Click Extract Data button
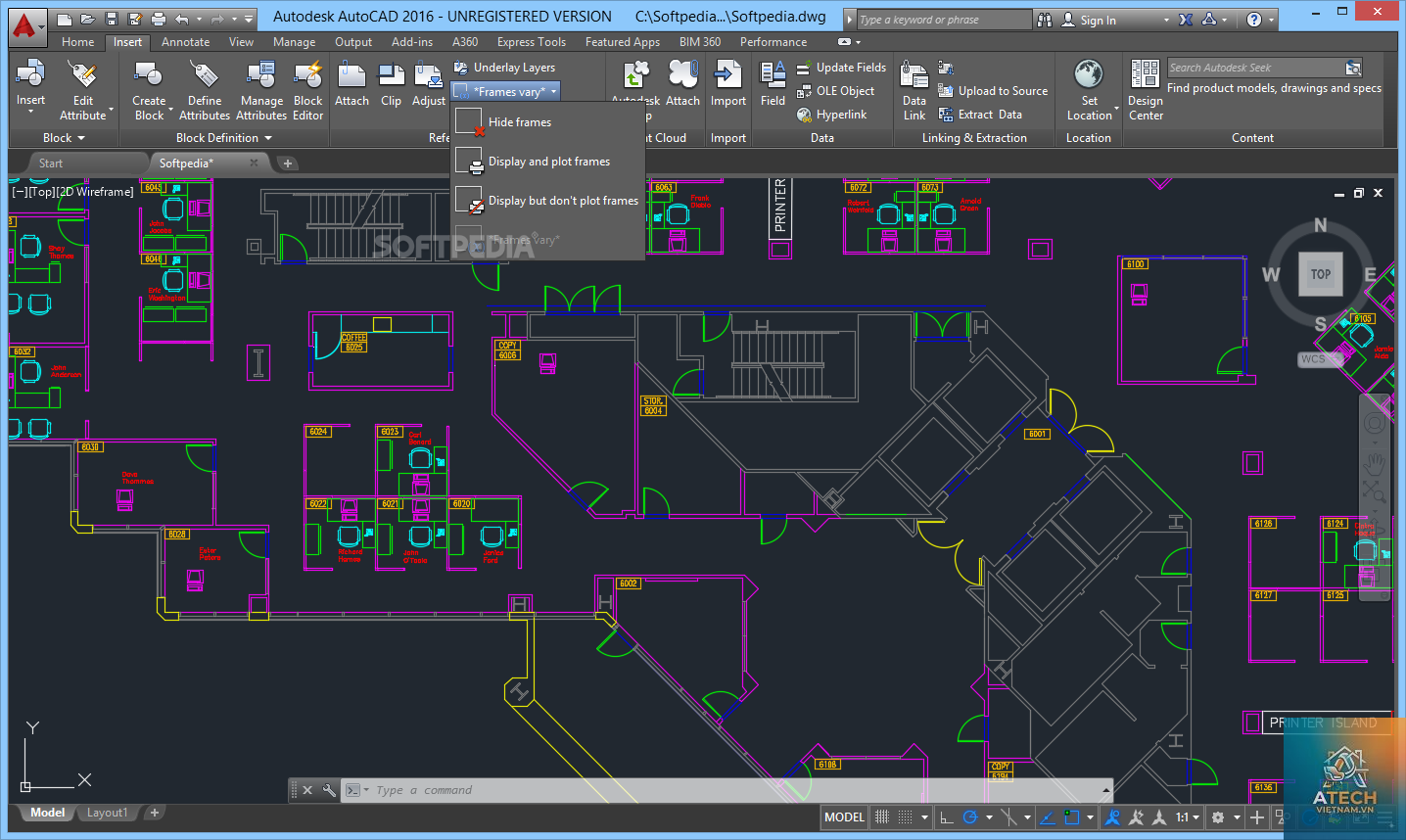Screen dimensions: 1406x840 tap(980, 115)
